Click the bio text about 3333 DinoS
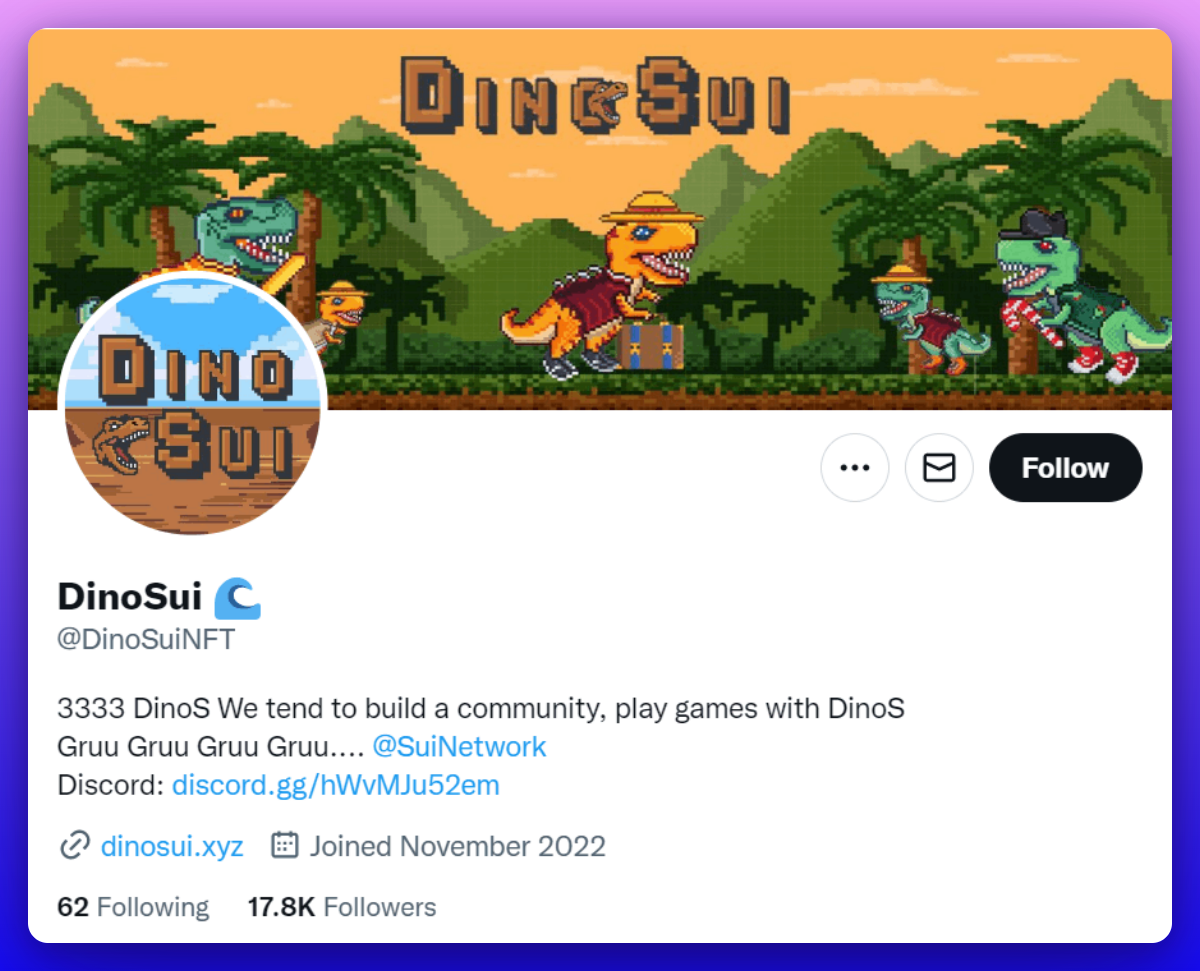 481,709
